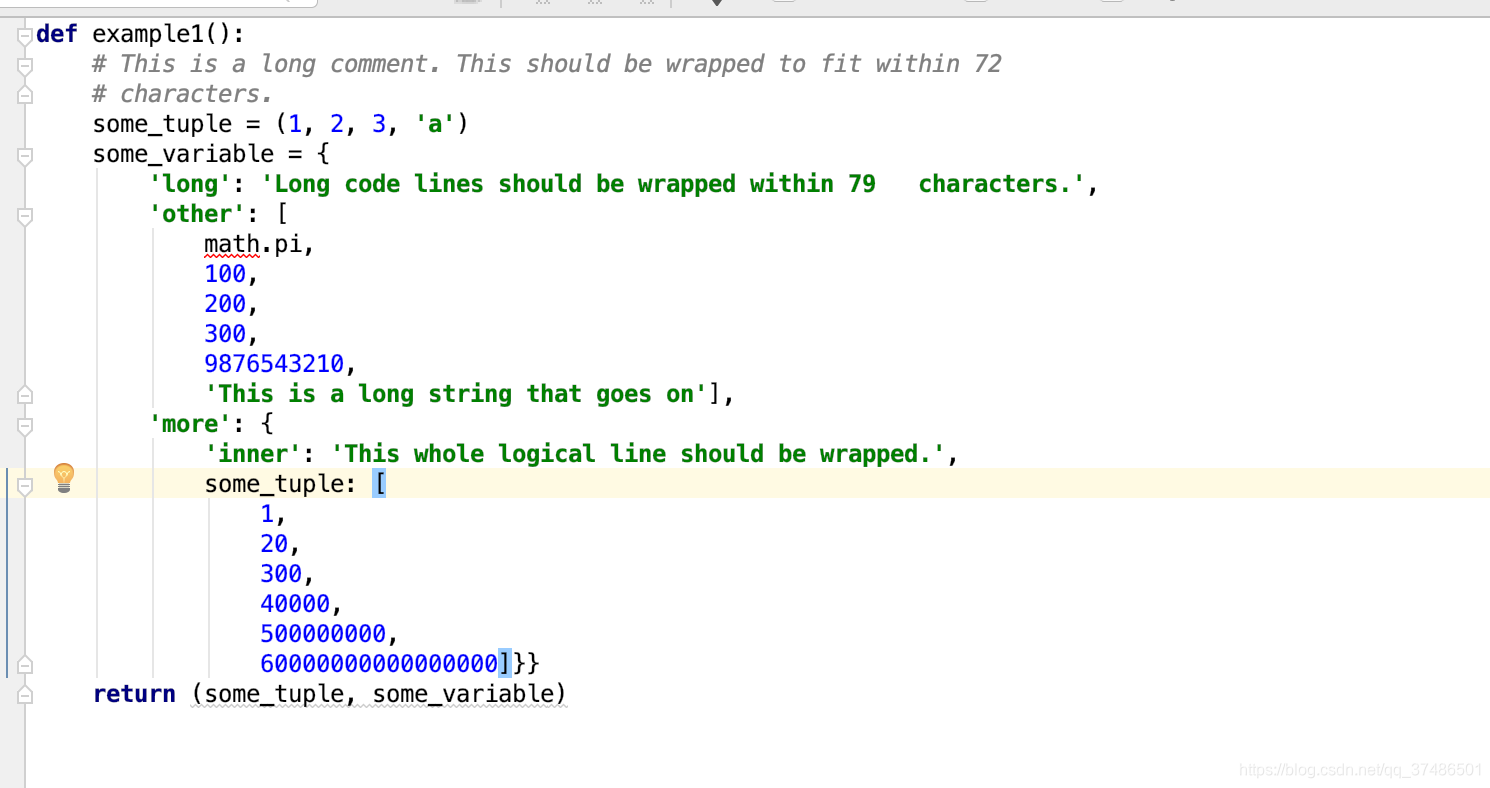Click the highlighted opening bracket after some_tuple:
Viewport: 1490px width, 788px height.
(379, 484)
